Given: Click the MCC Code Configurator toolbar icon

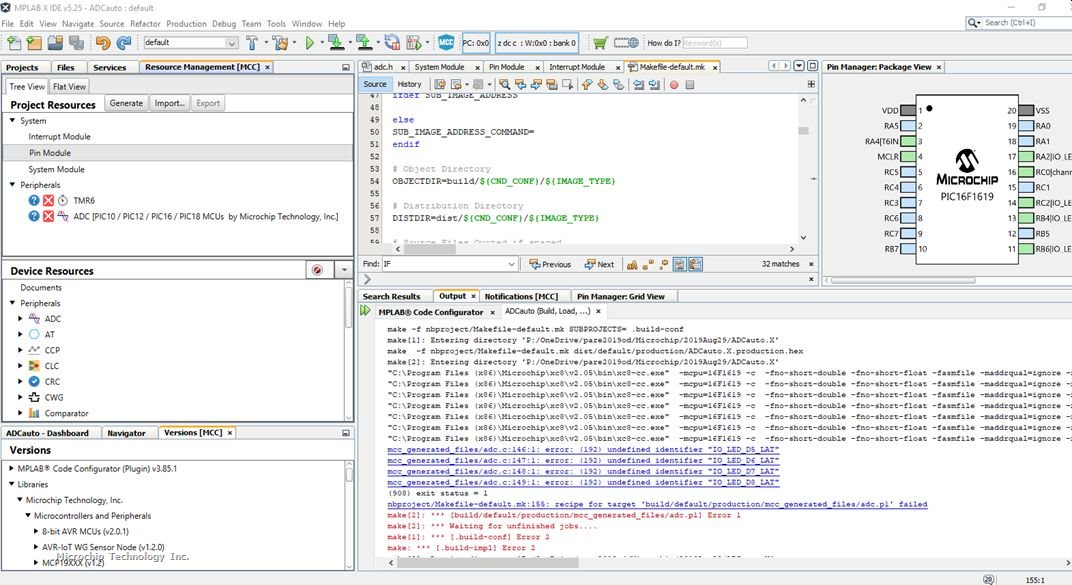Looking at the screenshot, I should click(x=447, y=43).
